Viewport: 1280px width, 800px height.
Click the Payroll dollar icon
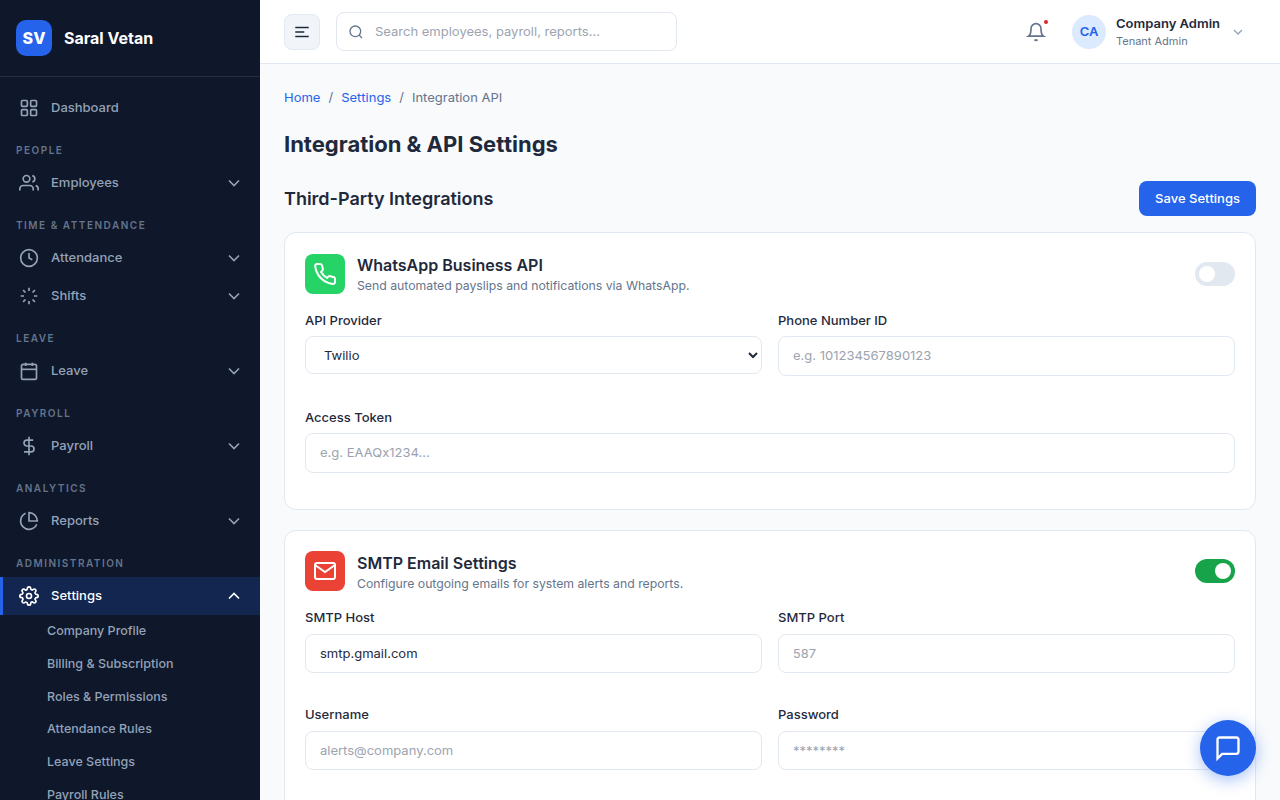[29, 446]
